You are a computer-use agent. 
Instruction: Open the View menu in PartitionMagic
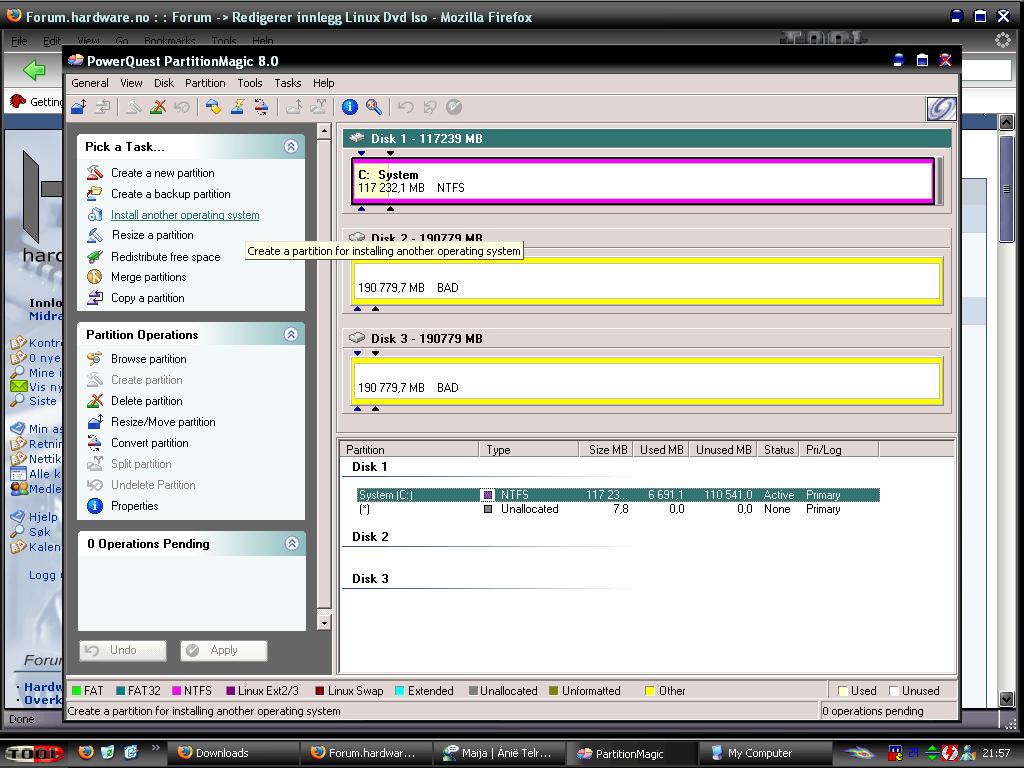131,83
